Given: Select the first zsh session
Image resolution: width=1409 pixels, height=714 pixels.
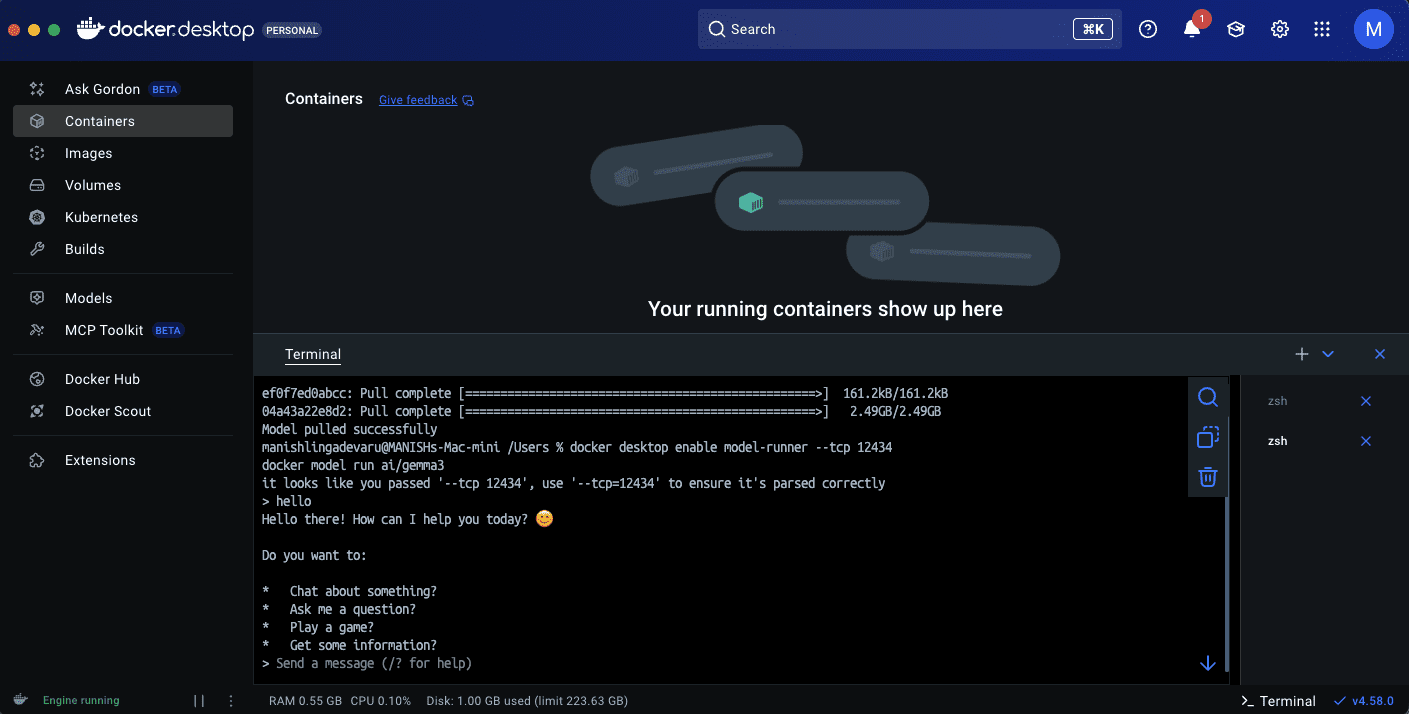Looking at the screenshot, I should (x=1277, y=401).
